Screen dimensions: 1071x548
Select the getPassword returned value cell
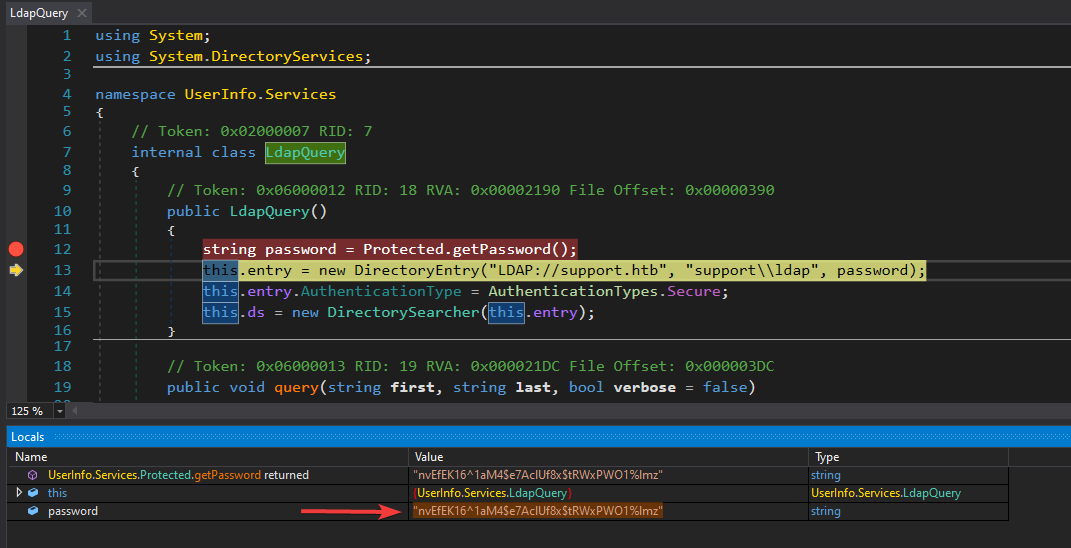[538, 475]
